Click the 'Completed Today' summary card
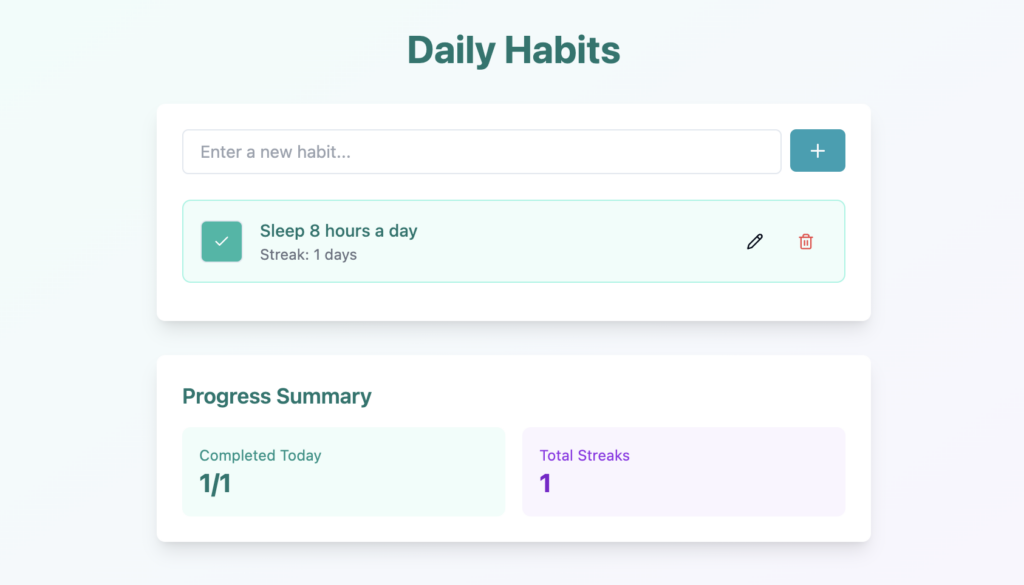 tap(344, 471)
